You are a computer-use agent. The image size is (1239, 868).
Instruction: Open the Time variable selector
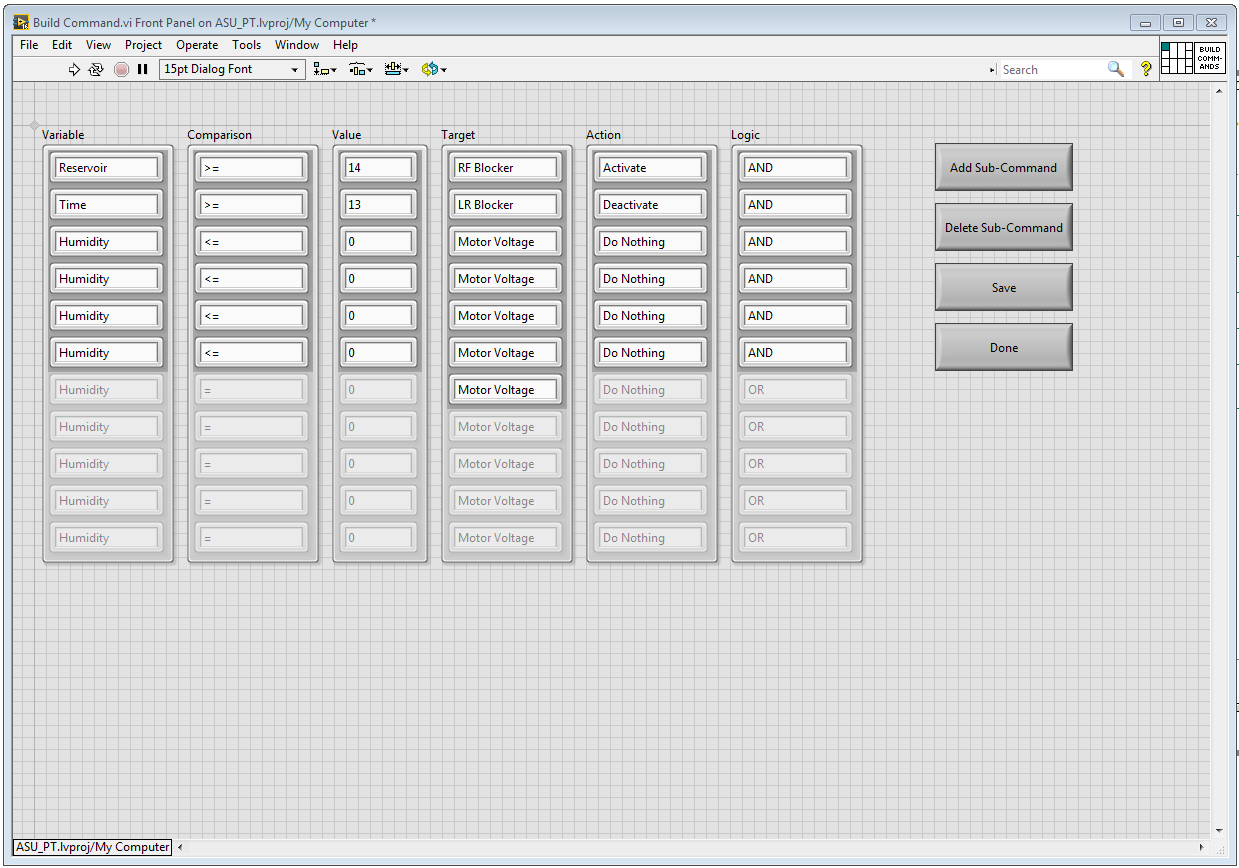pyautogui.click(x=107, y=205)
